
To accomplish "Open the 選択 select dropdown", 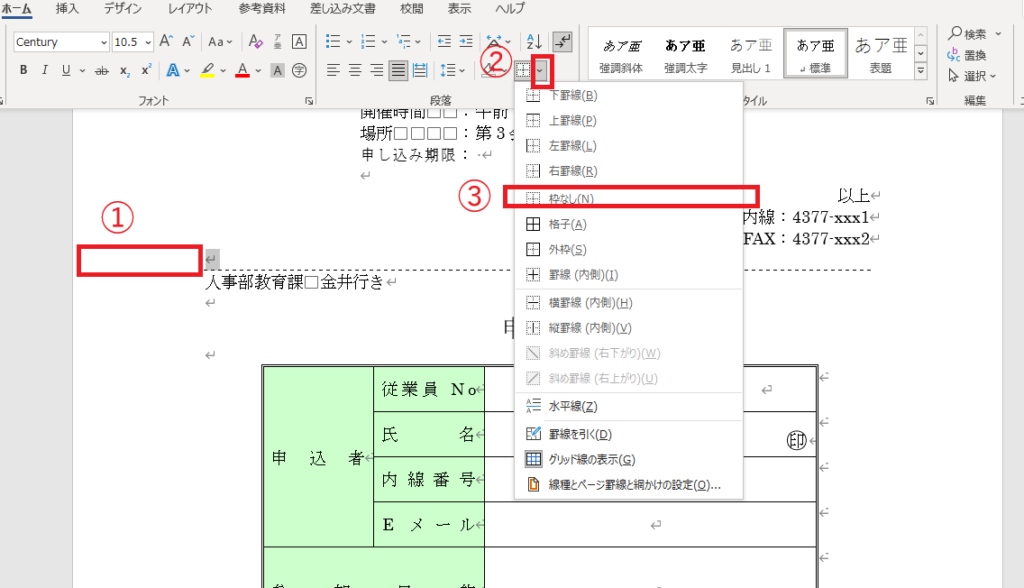I will click(972, 76).
